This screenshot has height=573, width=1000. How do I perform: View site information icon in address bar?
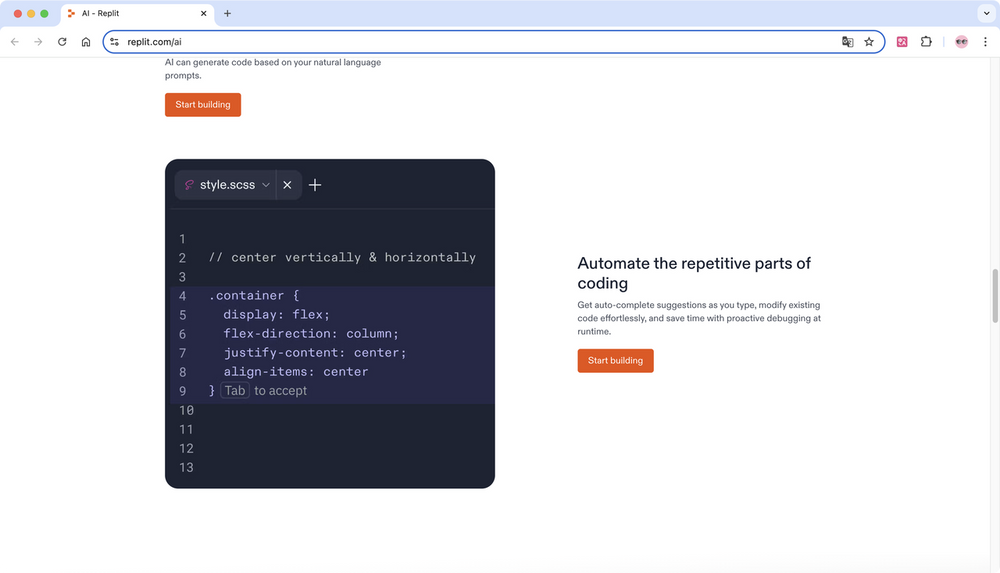(x=115, y=42)
